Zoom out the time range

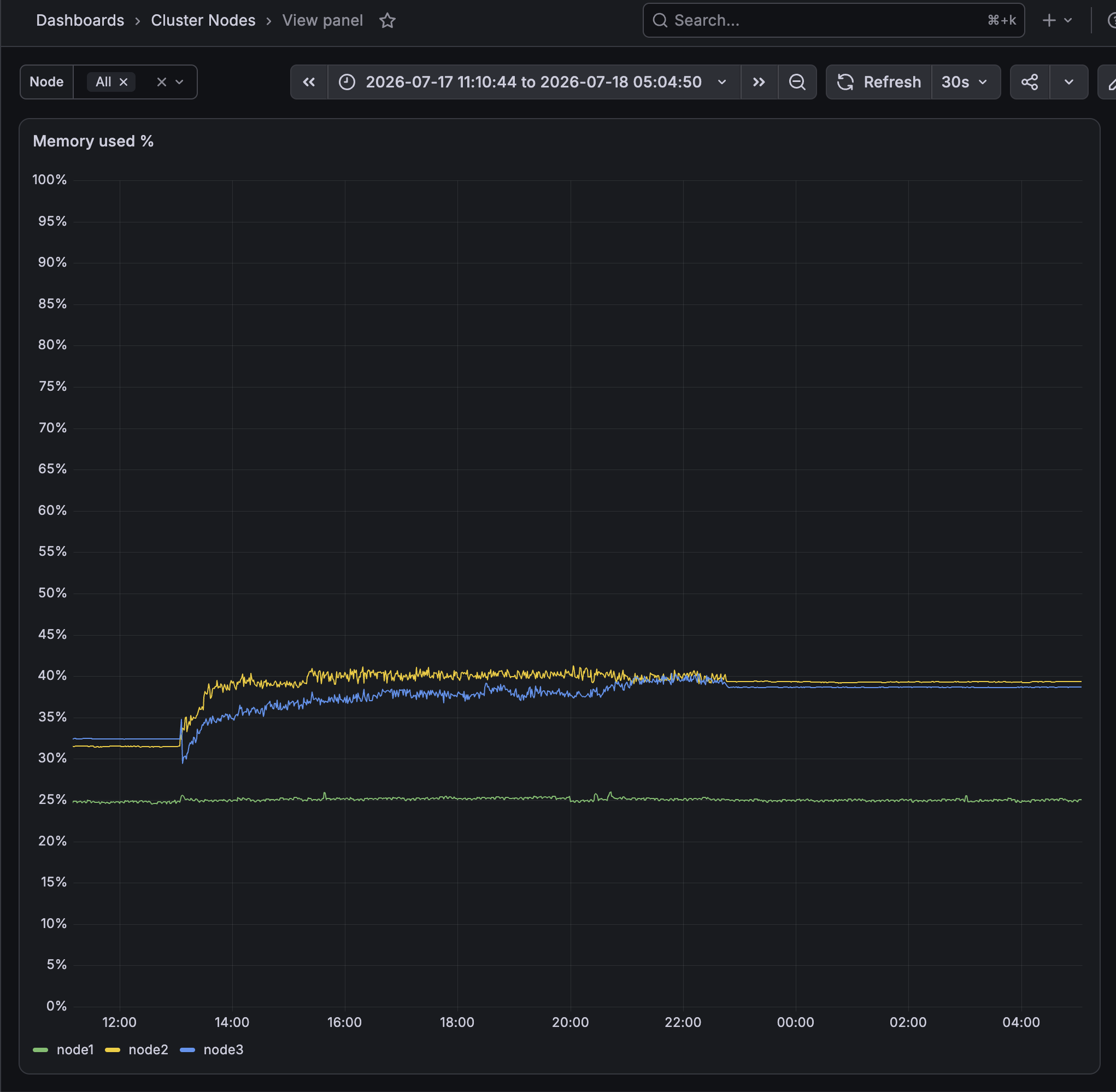point(797,82)
